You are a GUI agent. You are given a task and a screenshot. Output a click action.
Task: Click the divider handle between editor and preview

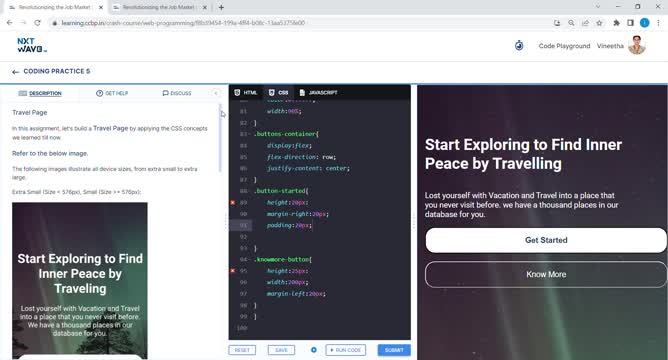tap(413, 221)
